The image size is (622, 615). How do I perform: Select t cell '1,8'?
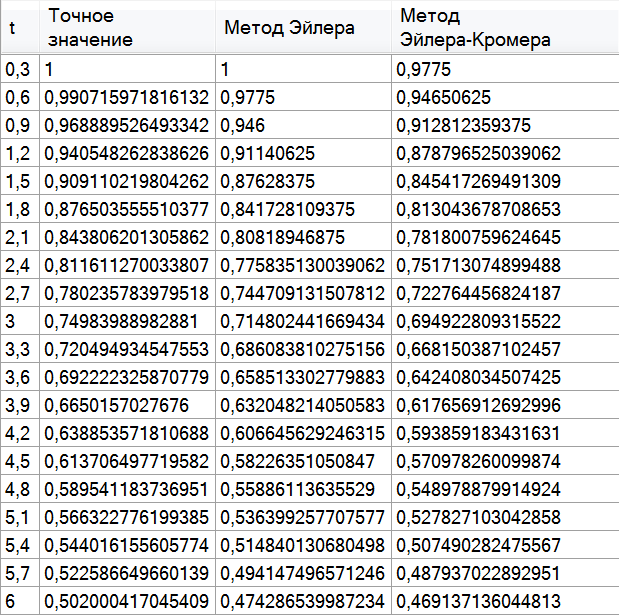[x=20, y=209]
